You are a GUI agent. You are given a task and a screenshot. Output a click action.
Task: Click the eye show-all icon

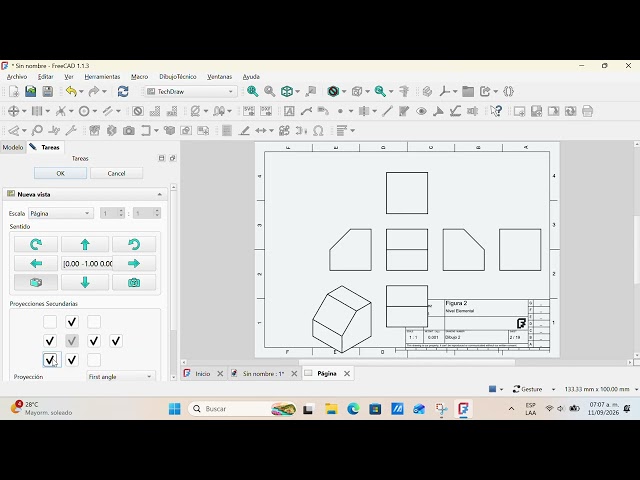click(421, 111)
